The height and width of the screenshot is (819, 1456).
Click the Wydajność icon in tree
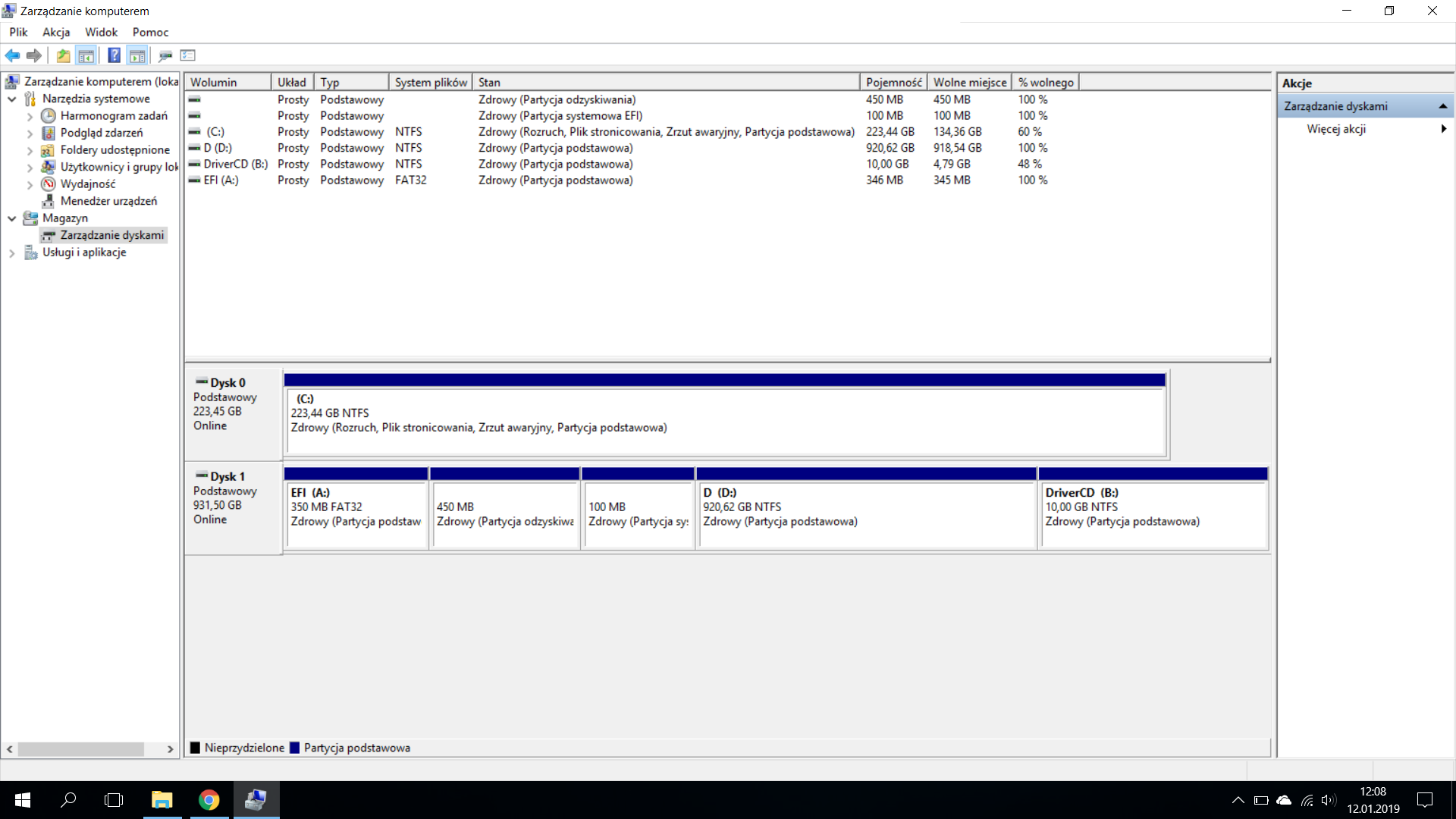tap(48, 184)
